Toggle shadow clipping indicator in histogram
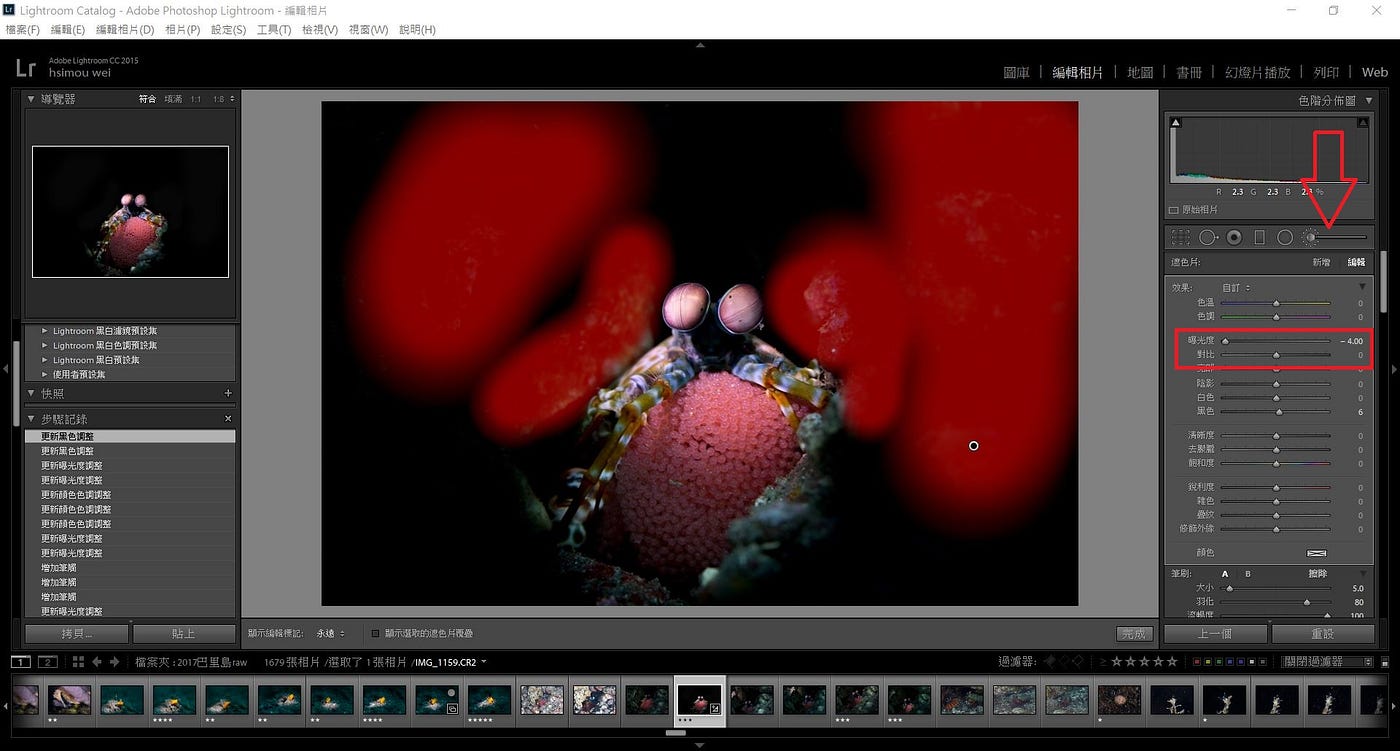Screen dimensions: 1400x751 1176,122
